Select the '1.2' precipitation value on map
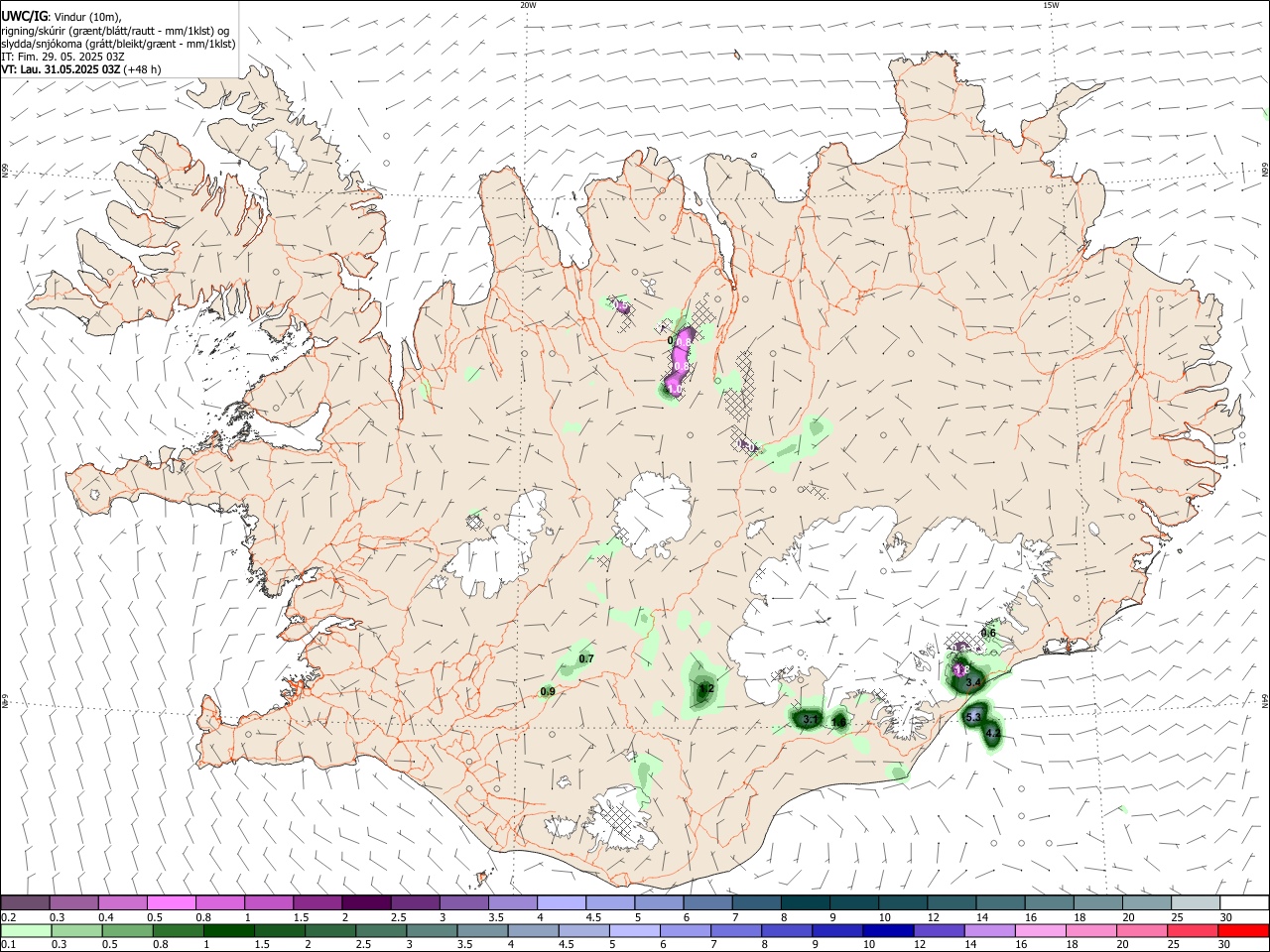 click(706, 688)
